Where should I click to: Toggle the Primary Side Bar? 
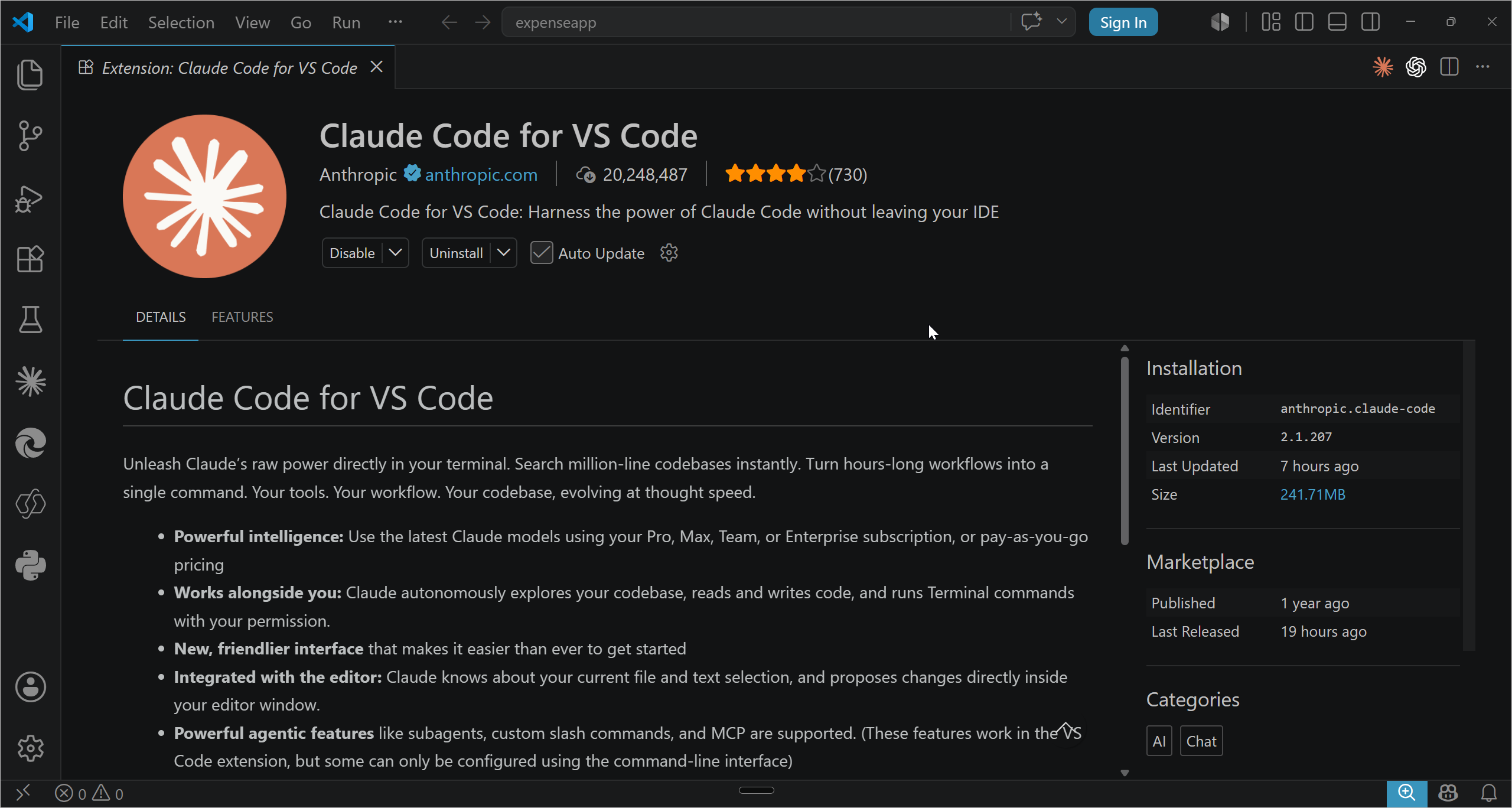pos(1304,22)
